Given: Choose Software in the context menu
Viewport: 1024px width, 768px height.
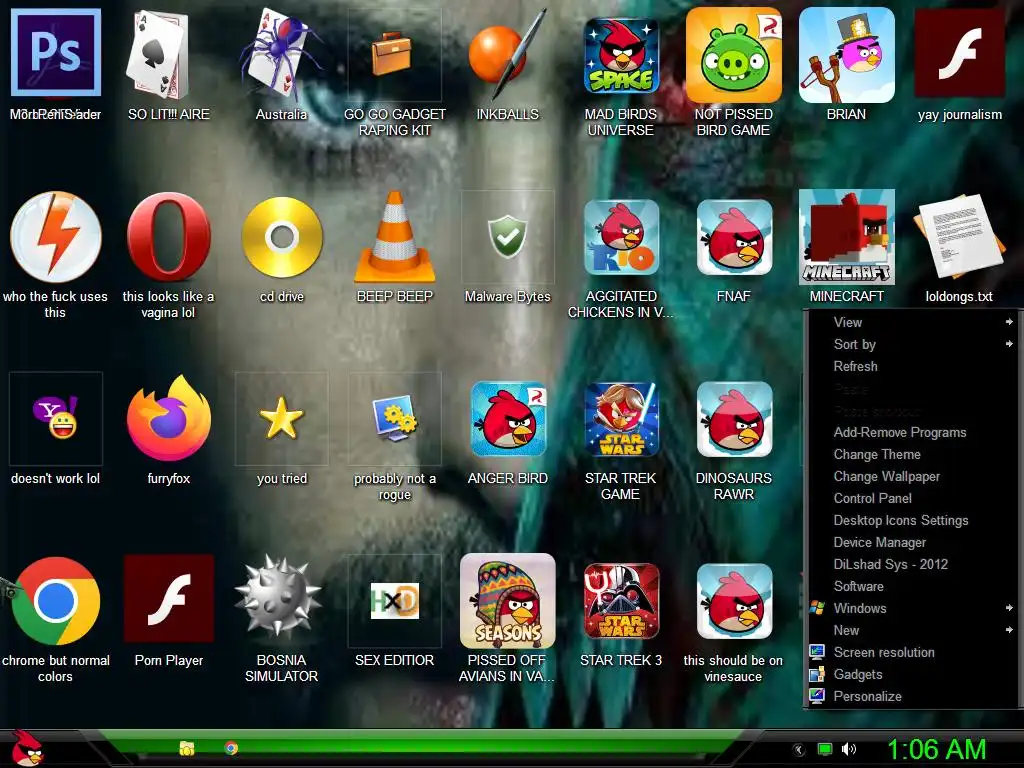Looking at the screenshot, I should (x=912, y=586).
